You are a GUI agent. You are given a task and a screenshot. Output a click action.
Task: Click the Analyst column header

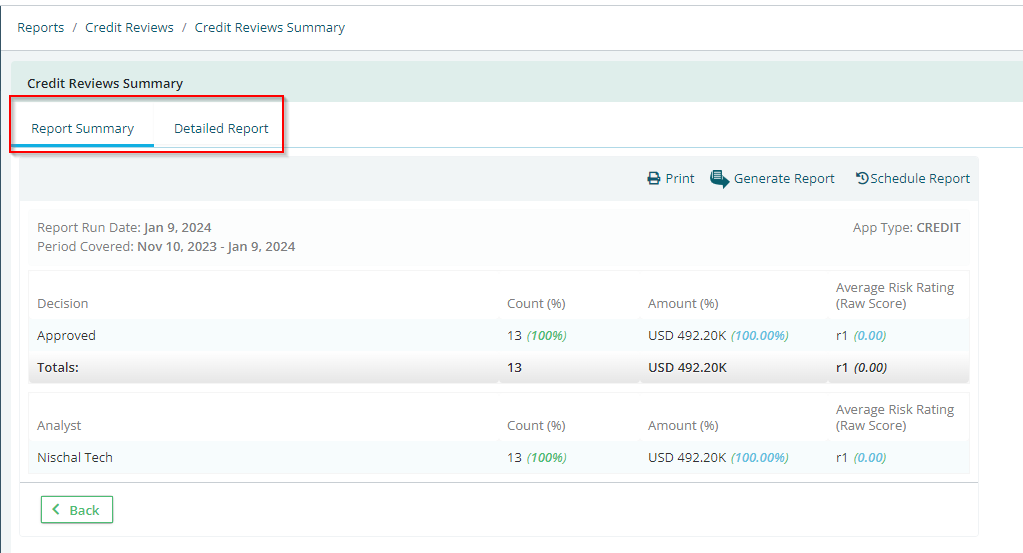(59, 425)
